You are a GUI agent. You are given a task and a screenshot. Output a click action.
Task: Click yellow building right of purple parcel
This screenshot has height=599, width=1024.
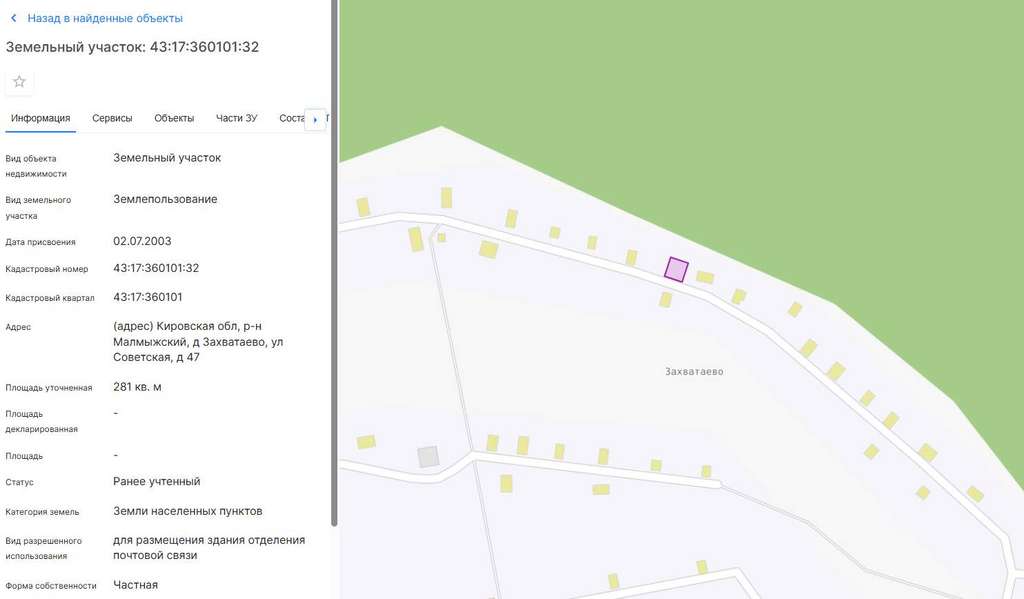705,277
